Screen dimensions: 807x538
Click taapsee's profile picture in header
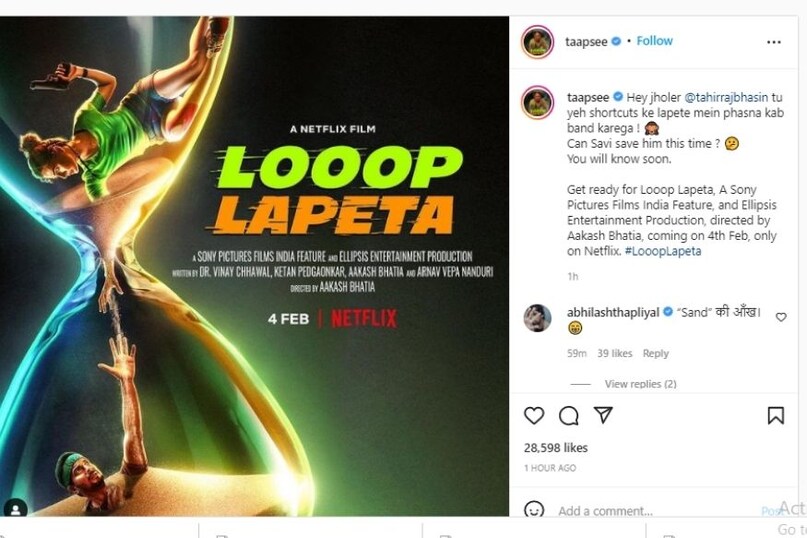tap(537, 42)
